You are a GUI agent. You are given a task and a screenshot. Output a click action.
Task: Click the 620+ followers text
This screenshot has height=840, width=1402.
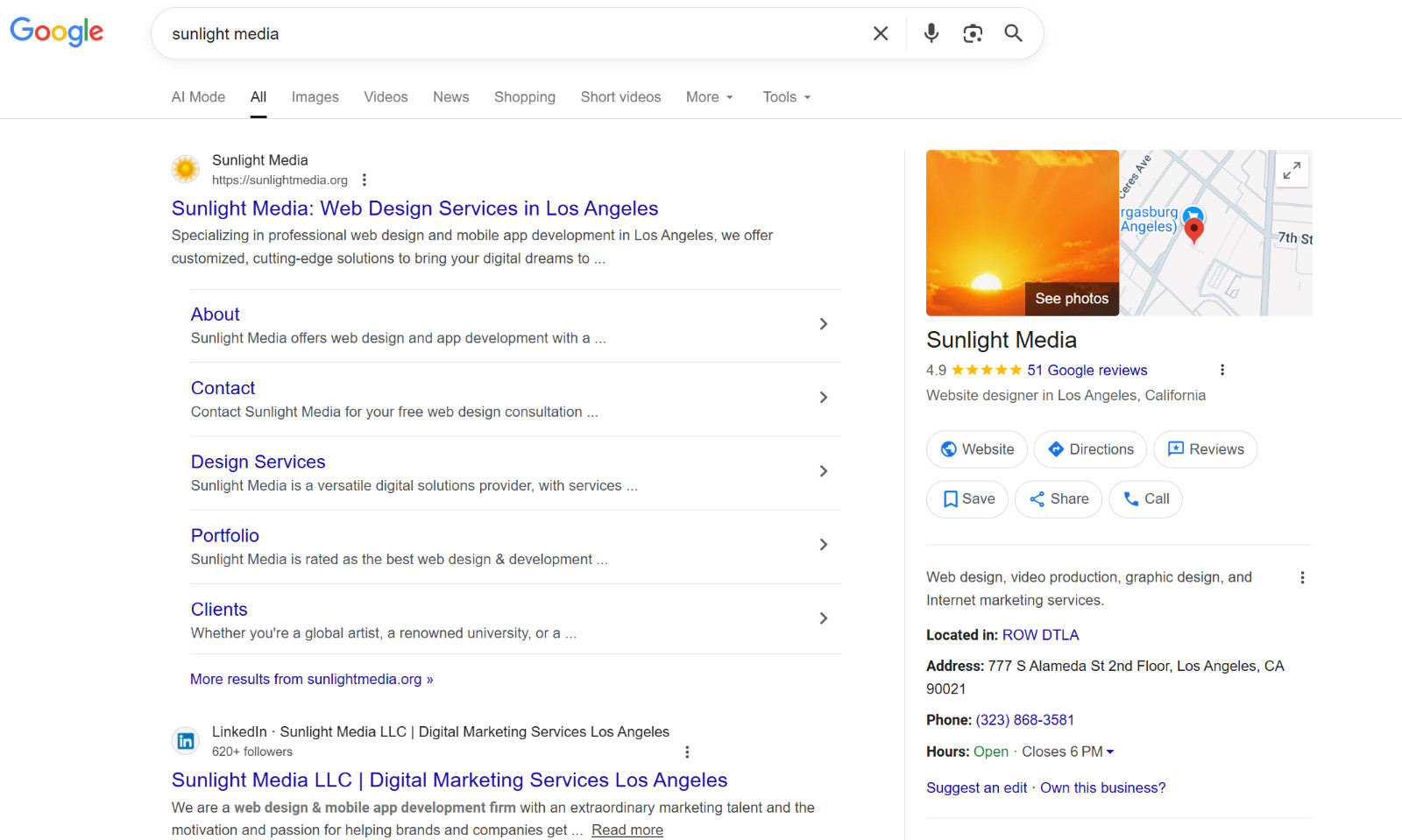coord(252,752)
